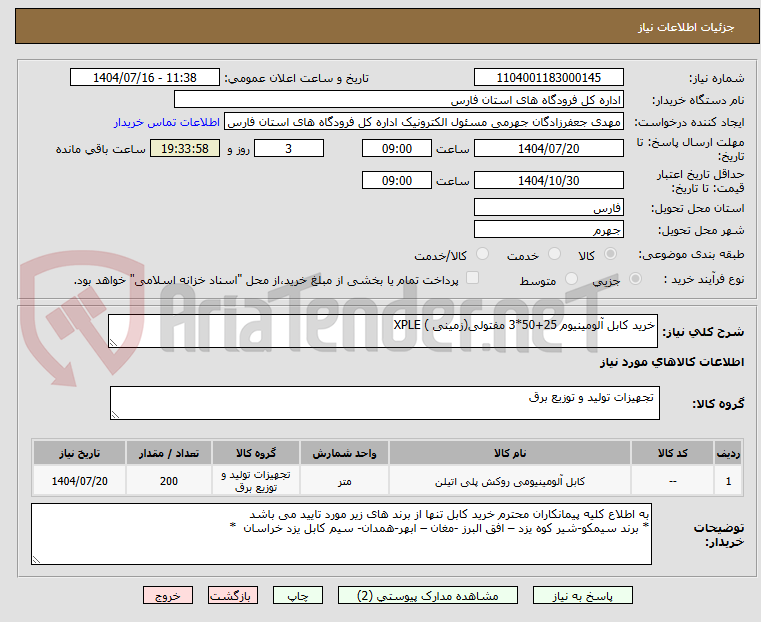Click the resize grip of شرح کلی نیاز box
The height and width of the screenshot is (622, 761).
113,343
